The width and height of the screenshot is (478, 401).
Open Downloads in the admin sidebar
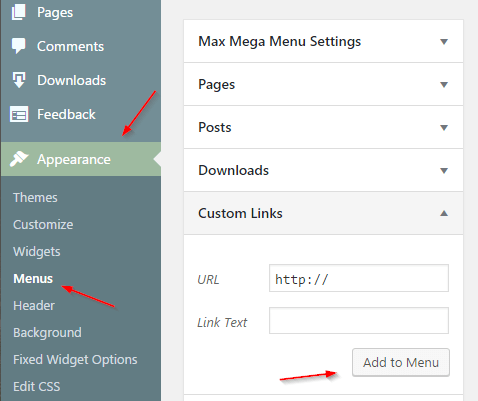pos(71,80)
